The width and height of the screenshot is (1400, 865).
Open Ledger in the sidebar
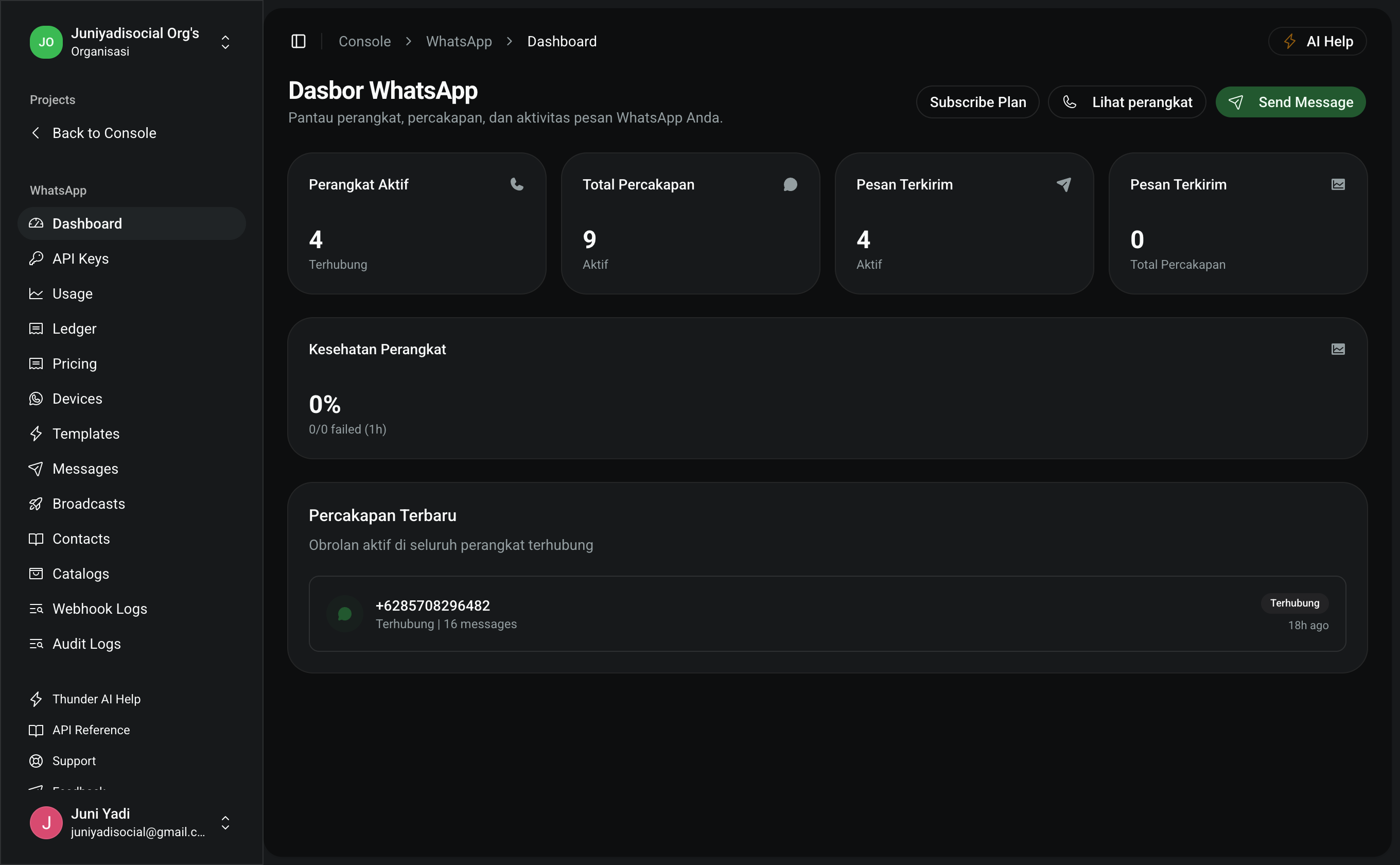click(132, 328)
